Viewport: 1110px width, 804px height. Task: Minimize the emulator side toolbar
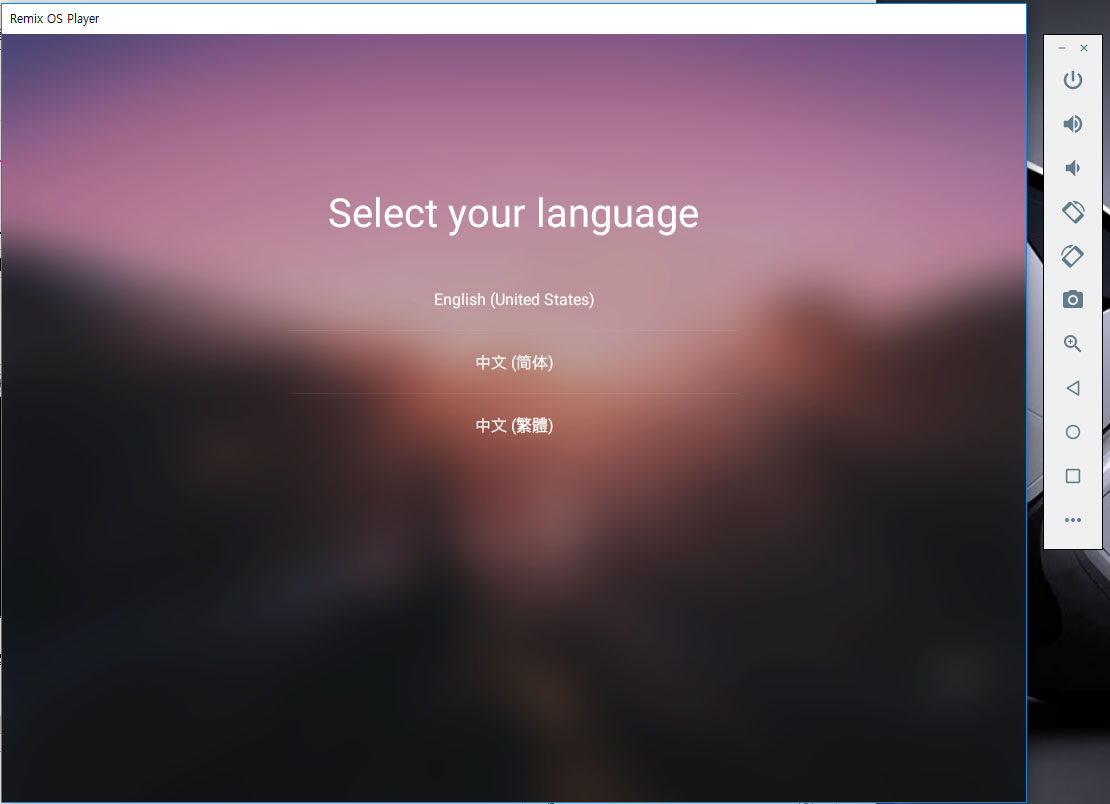(1061, 48)
